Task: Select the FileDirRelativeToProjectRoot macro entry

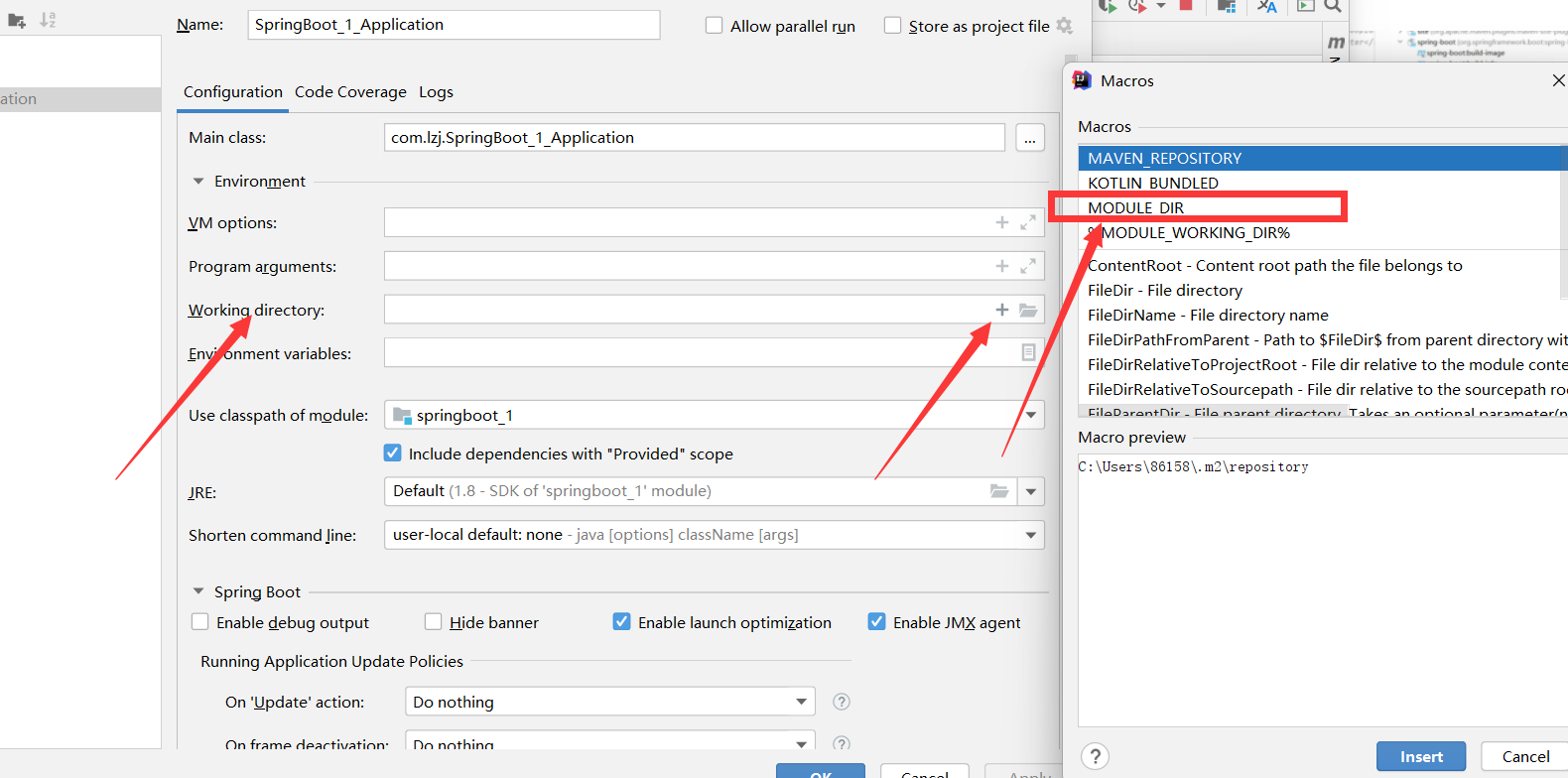Action: pos(1322,364)
